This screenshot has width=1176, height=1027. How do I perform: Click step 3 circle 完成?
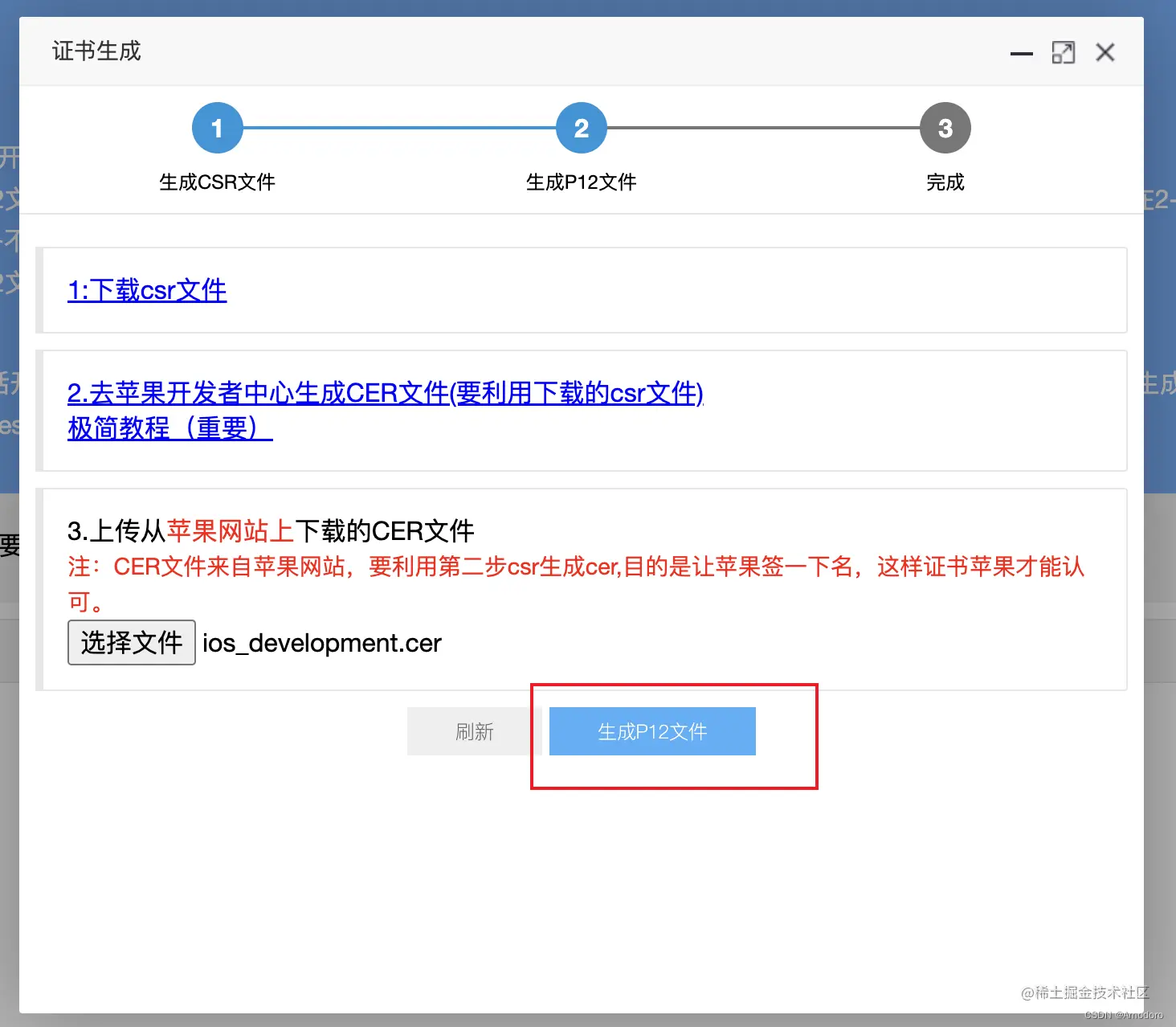(x=945, y=128)
